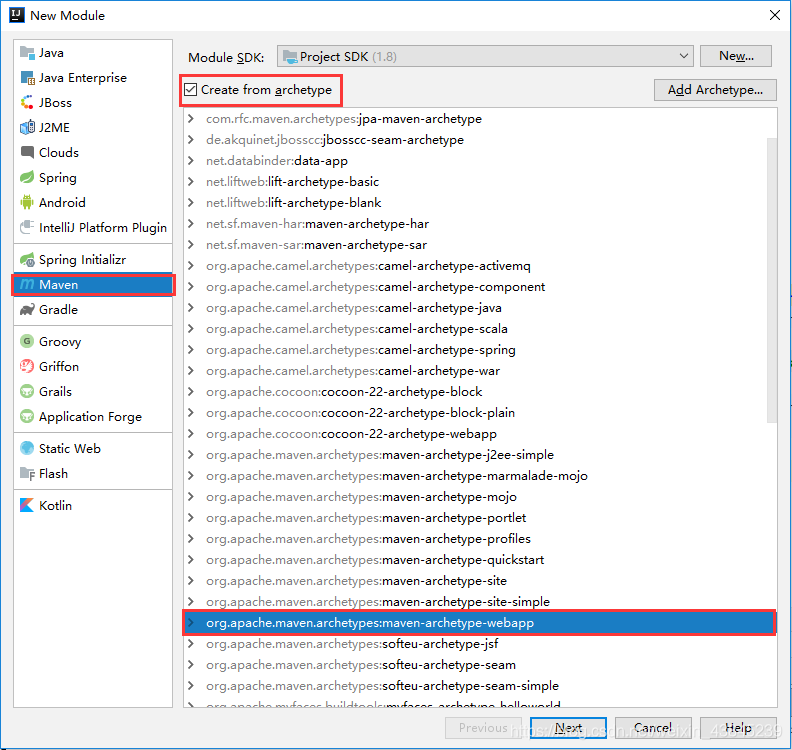792x750 pixels.
Task: Expand net.databinder data-app node
Action: click(191, 161)
